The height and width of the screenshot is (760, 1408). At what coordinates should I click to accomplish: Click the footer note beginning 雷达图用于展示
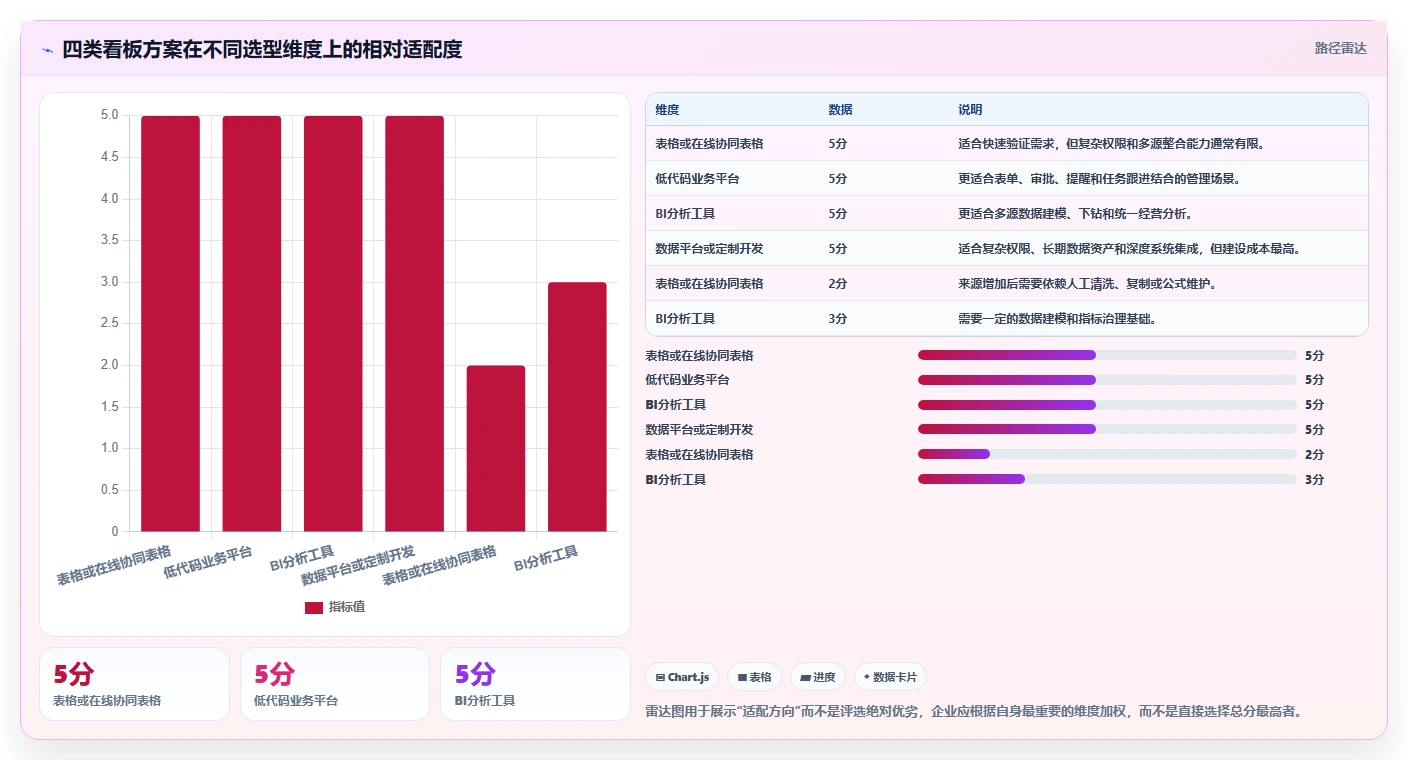coord(975,712)
